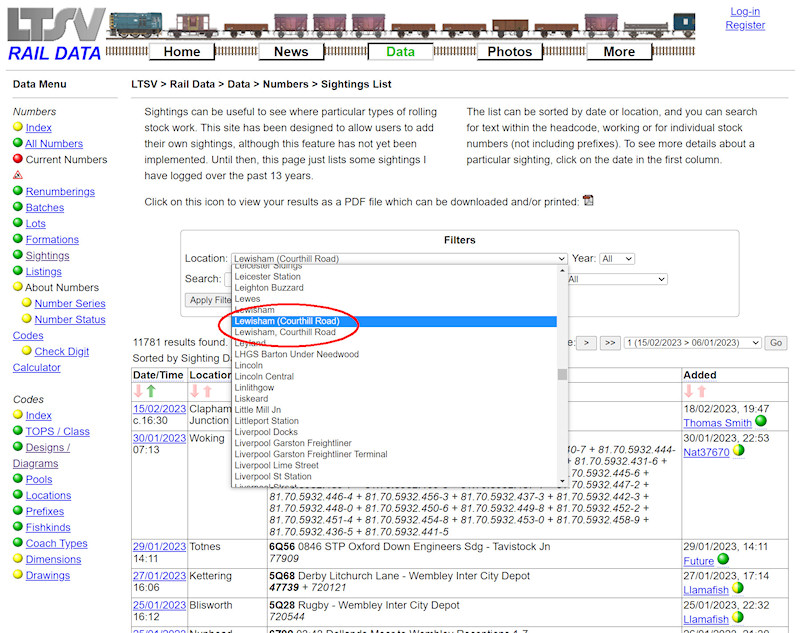Open the News tab
Image resolution: width=800 pixels, height=633 pixels.
coord(291,51)
